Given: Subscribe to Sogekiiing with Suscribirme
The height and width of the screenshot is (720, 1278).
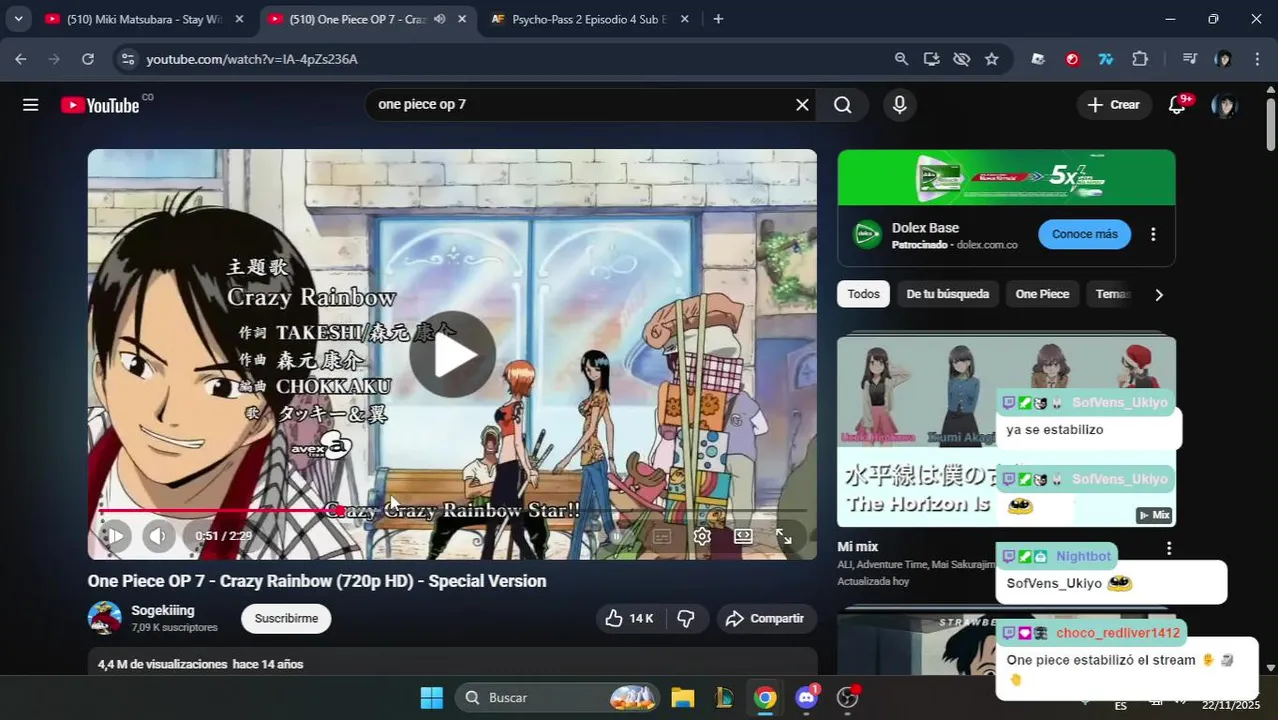Looking at the screenshot, I should tap(286, 619).
